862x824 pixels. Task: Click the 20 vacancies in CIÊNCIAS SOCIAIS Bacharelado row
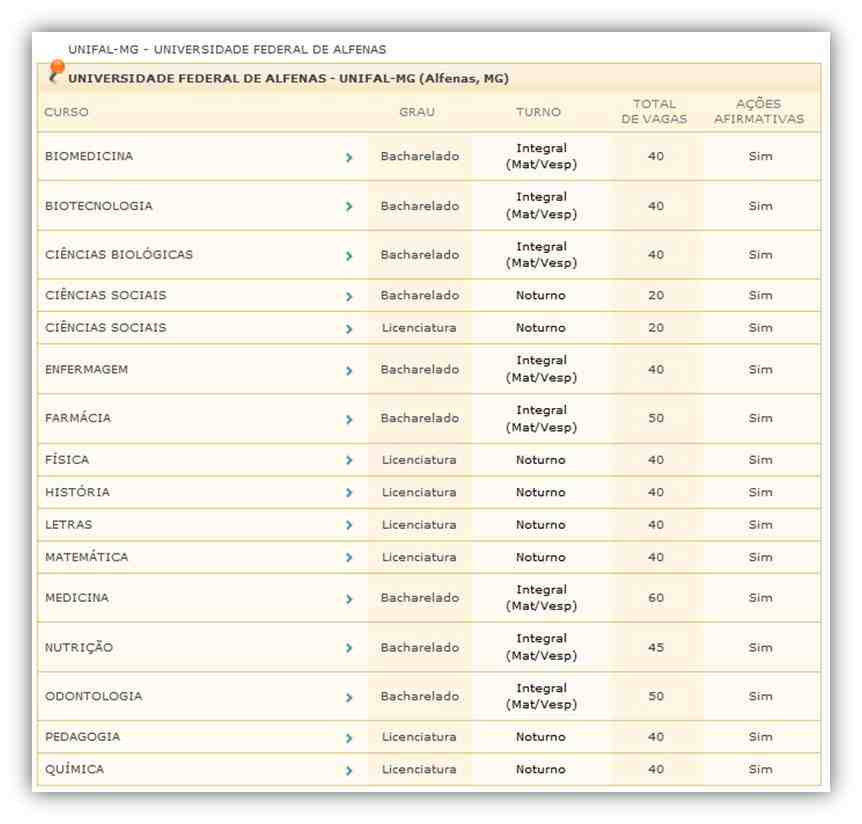pyautogui.click(x=656, y=296)
